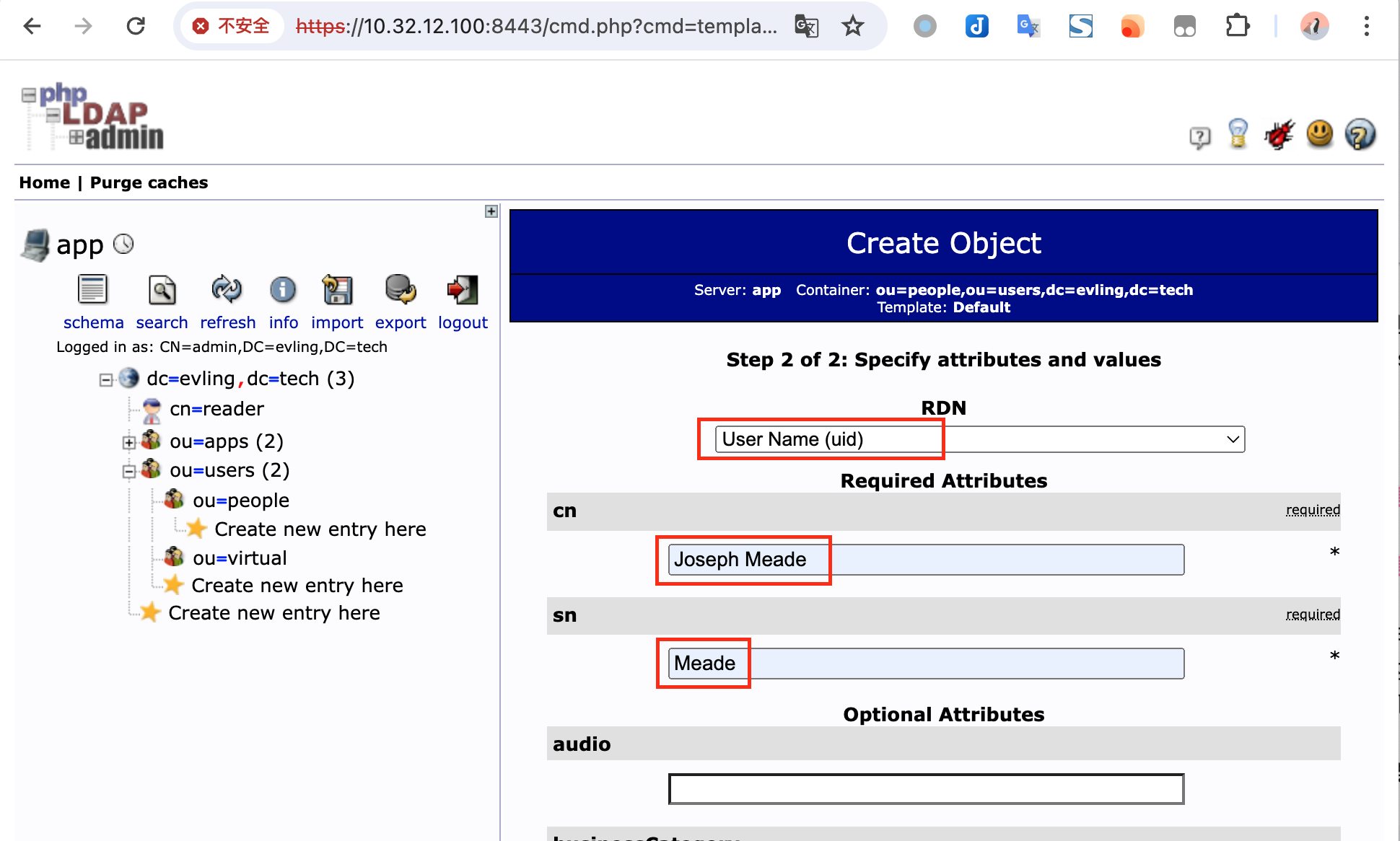Select the ou=users (2) entry

(x=229, y=470)
